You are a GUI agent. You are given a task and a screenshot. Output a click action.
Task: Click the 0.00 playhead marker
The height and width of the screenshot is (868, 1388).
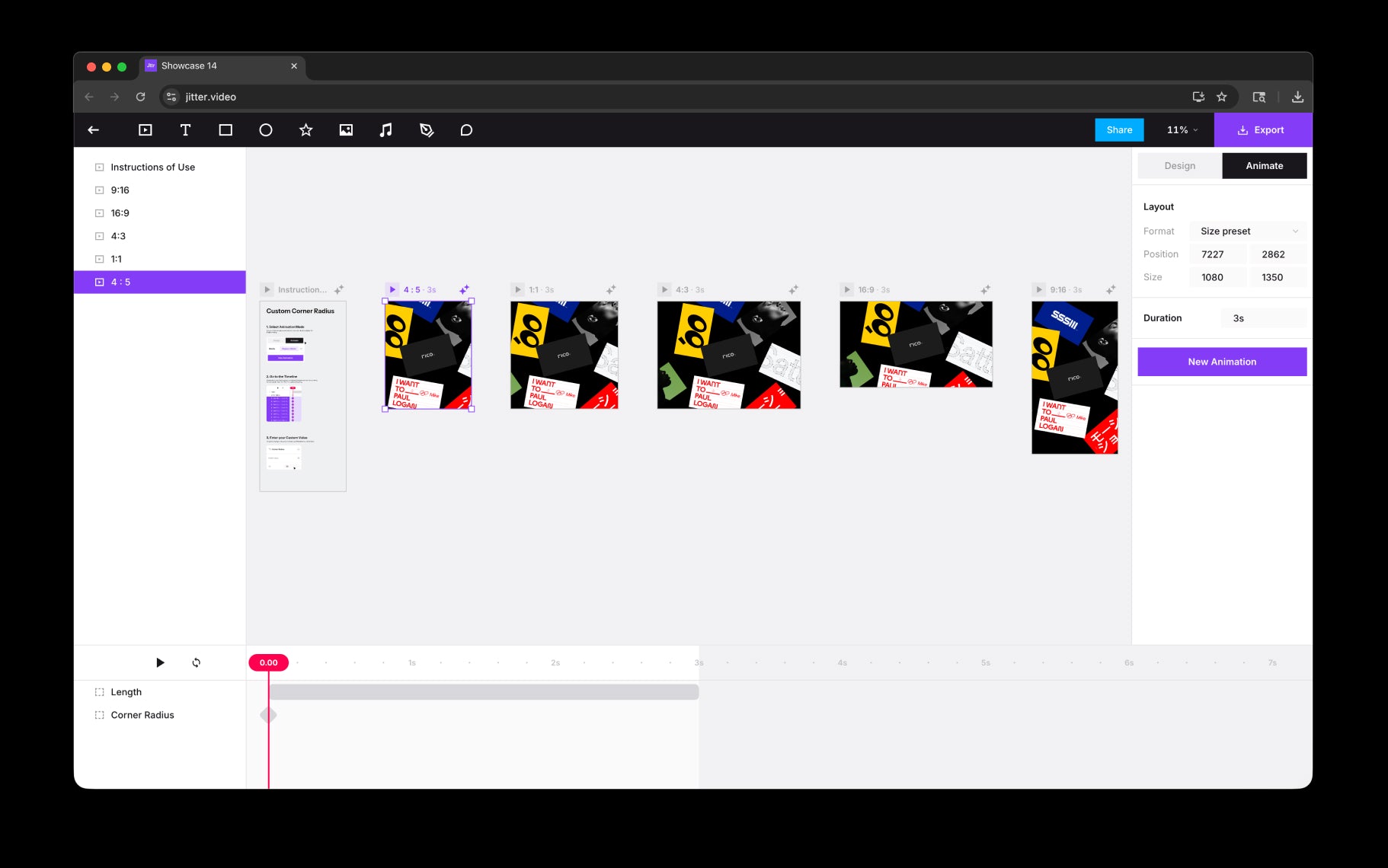click(268, 662)
